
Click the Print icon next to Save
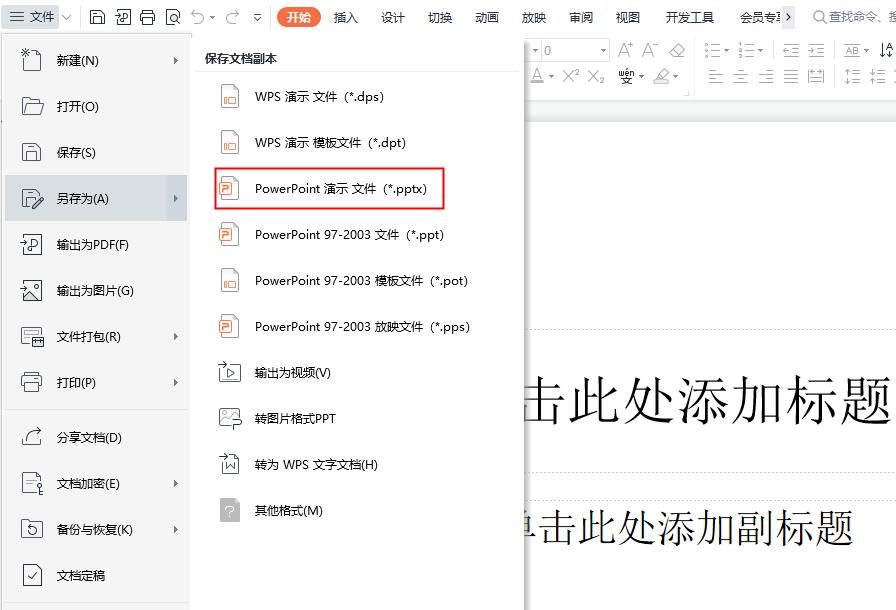point(147,17)
